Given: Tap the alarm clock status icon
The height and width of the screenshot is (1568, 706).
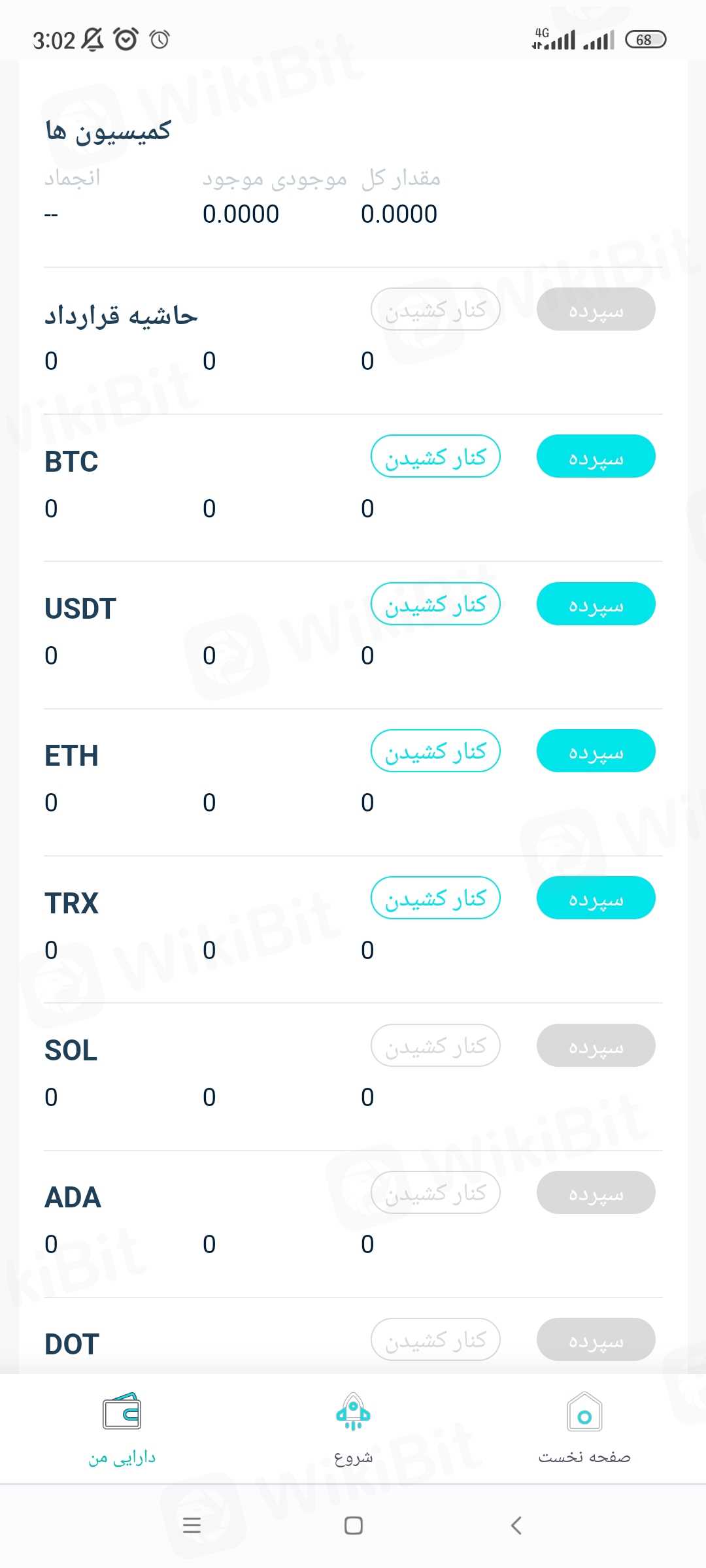Looking at the screenshot, I should 126,40.
